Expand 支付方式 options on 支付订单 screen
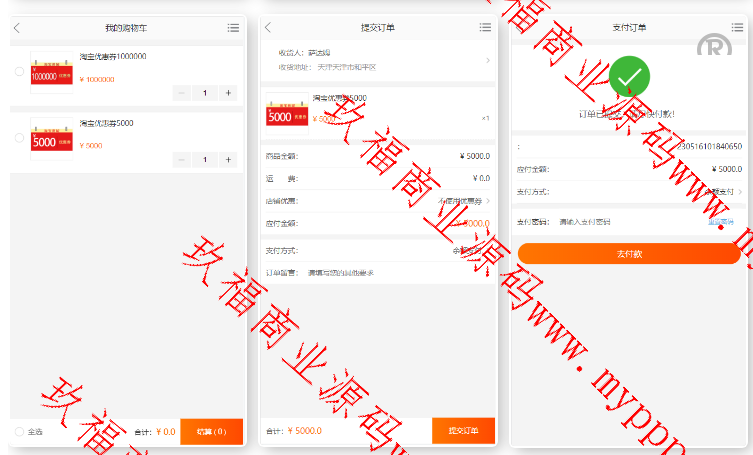 coord(718,191)
